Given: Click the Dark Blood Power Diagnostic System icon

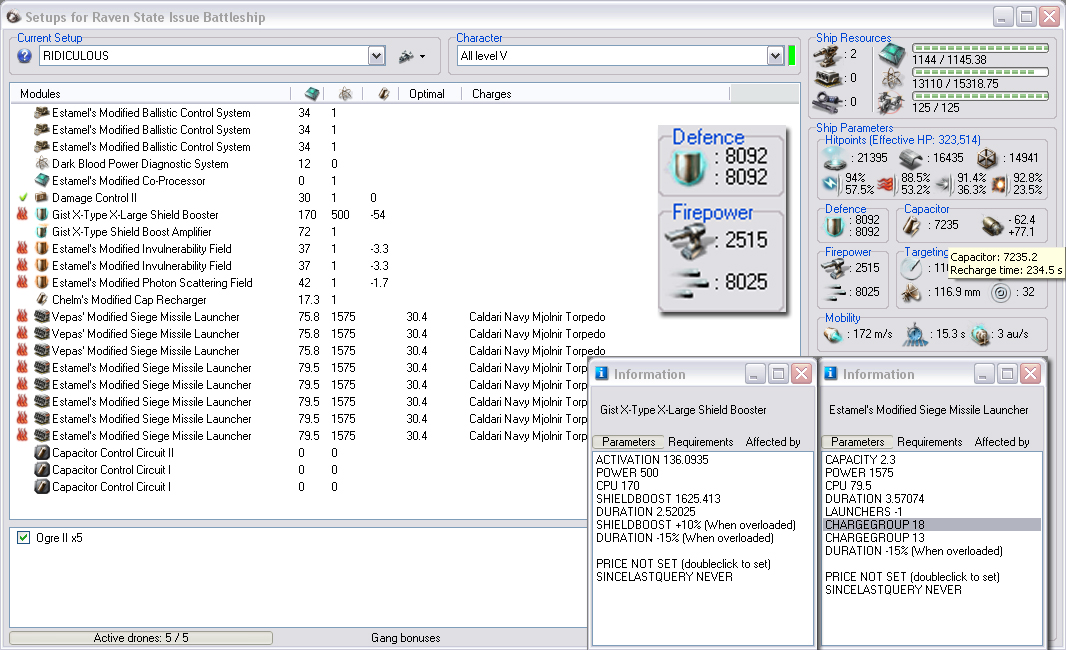Looking at the screenshot, I should pyautogui.click(x=42, y=164).
